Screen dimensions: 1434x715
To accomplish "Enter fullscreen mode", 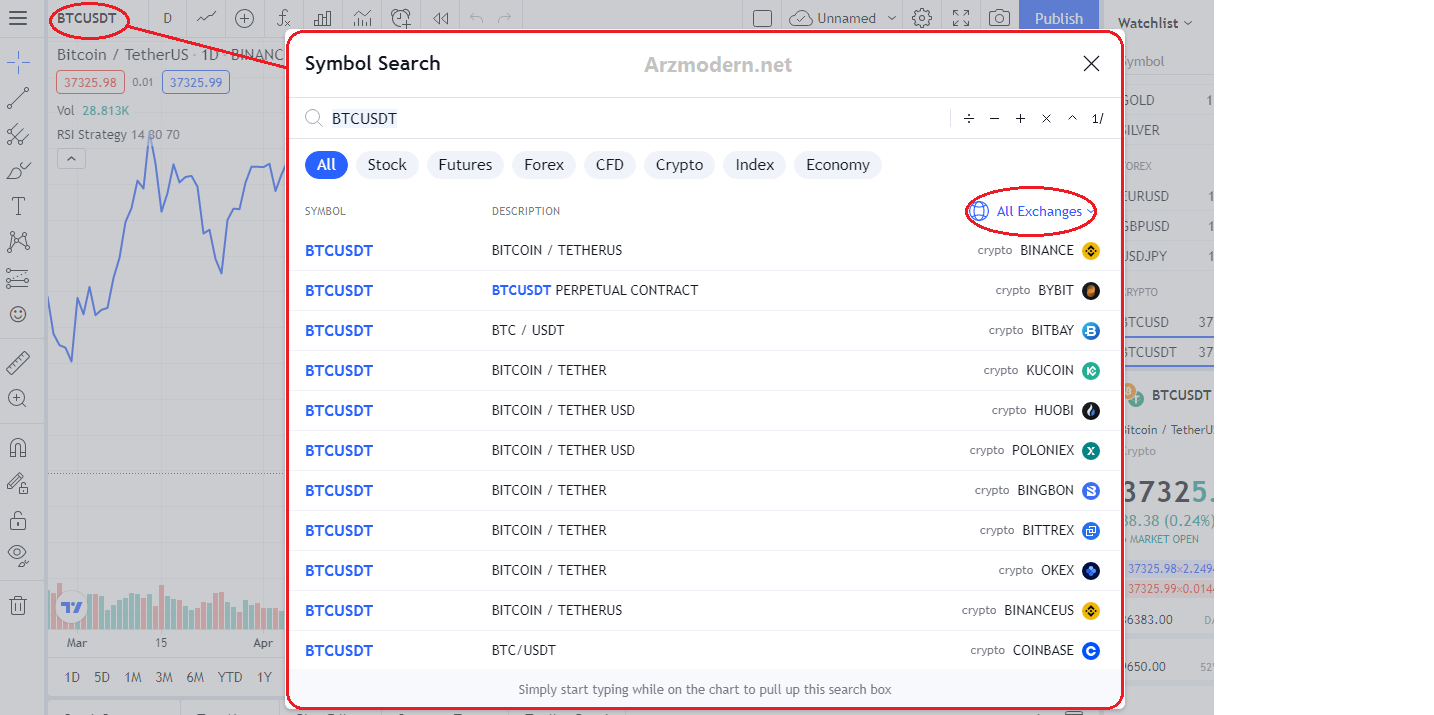I will click(961, 18).
